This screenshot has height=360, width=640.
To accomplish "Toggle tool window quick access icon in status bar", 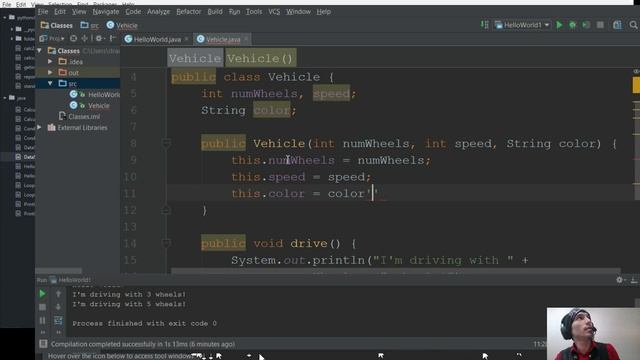I will click(x=43, y=344).
